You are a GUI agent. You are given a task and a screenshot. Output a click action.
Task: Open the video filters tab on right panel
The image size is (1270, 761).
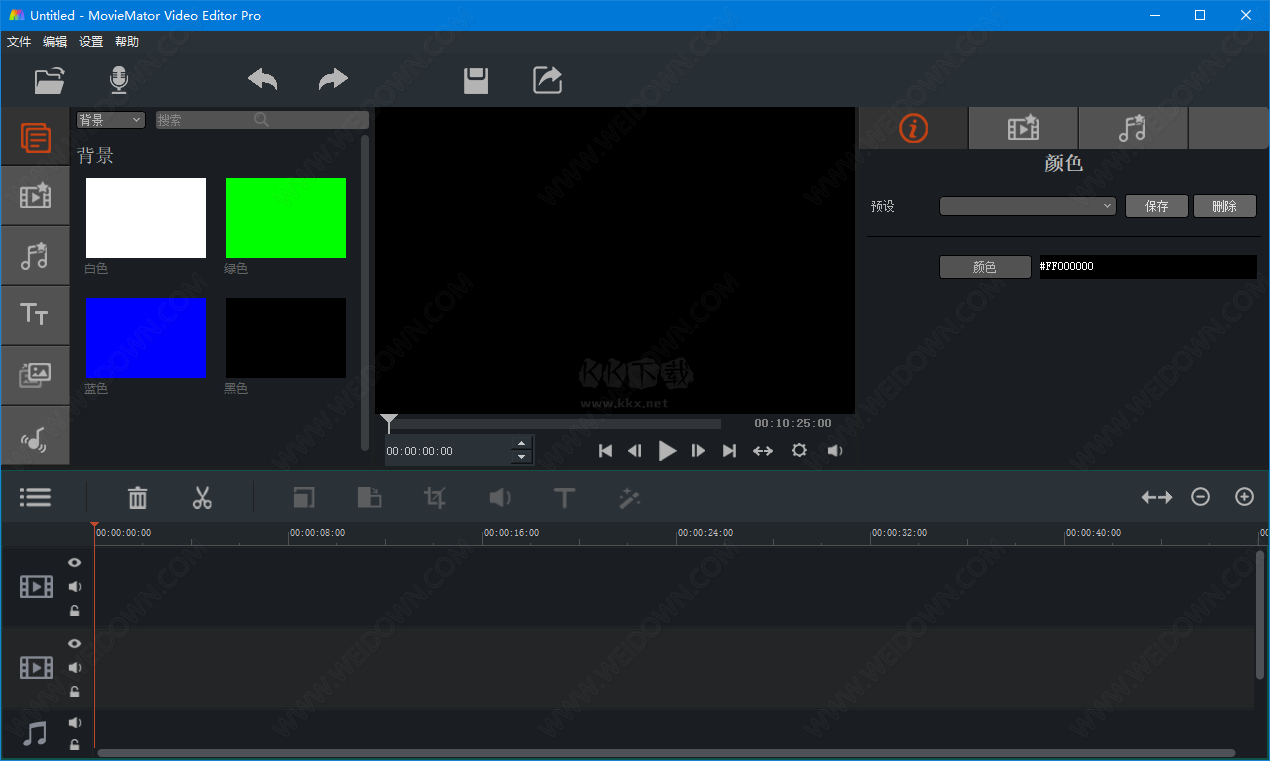click(1022, 128)
